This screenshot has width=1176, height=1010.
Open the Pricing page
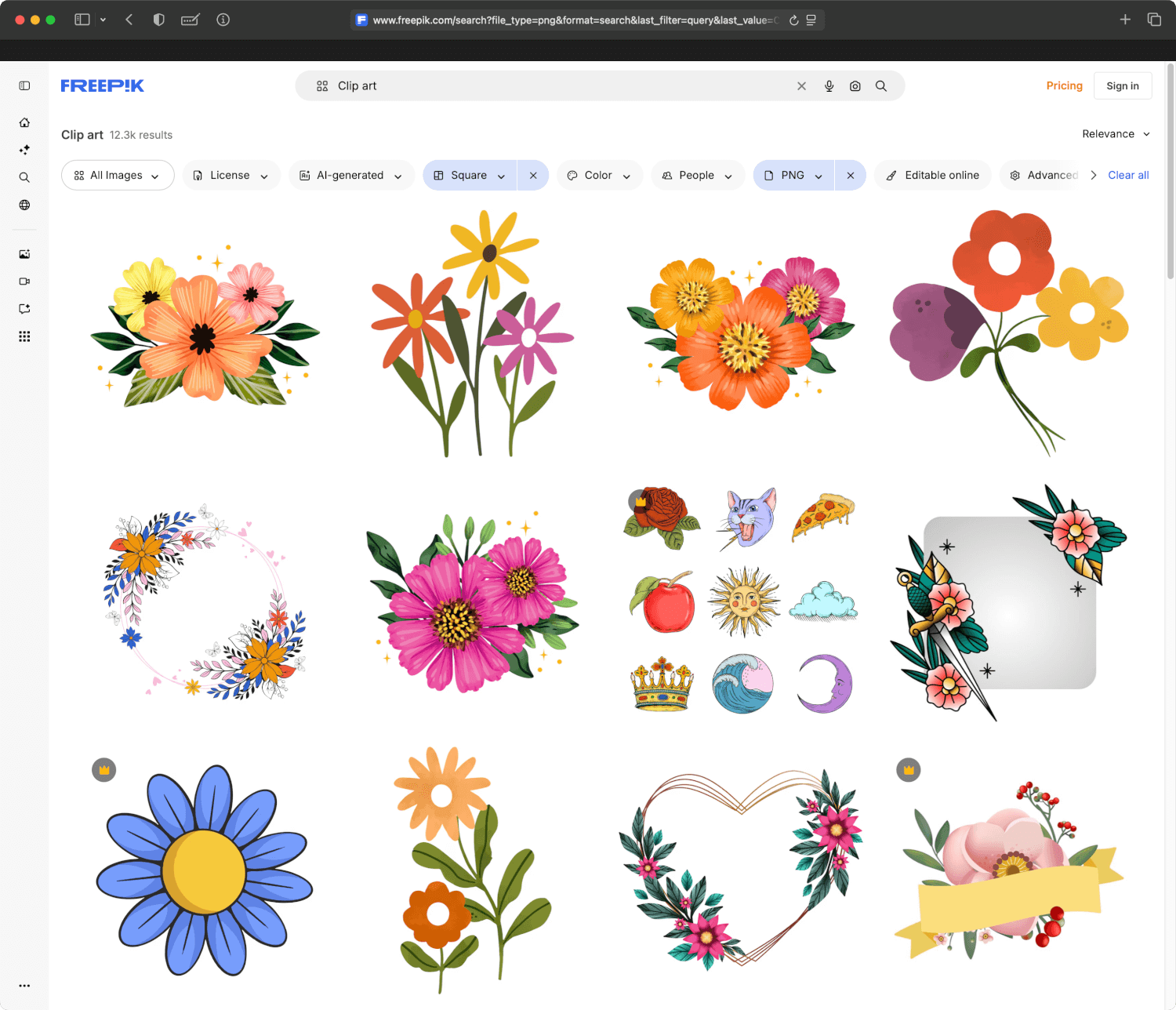pyautogui.click(x=1064, y=85)
